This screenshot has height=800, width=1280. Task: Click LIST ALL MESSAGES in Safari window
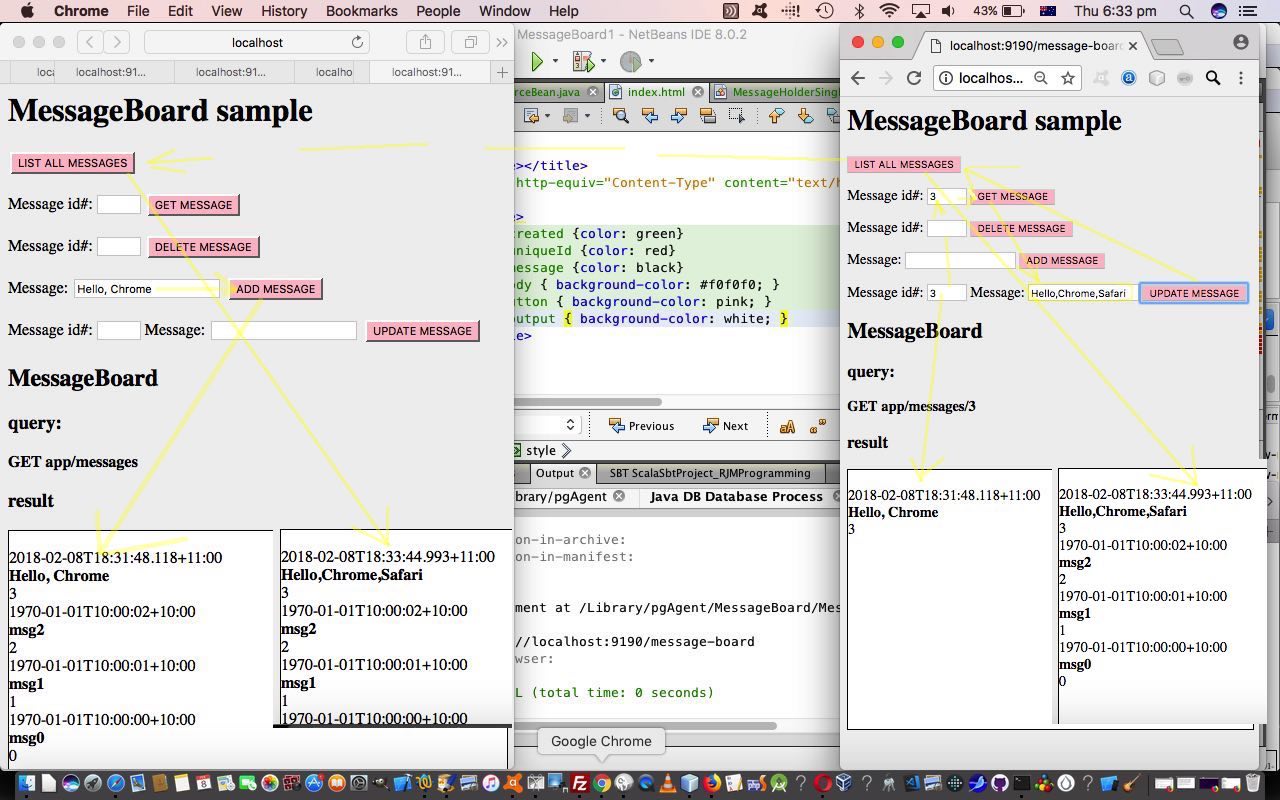tap(73, 163)
